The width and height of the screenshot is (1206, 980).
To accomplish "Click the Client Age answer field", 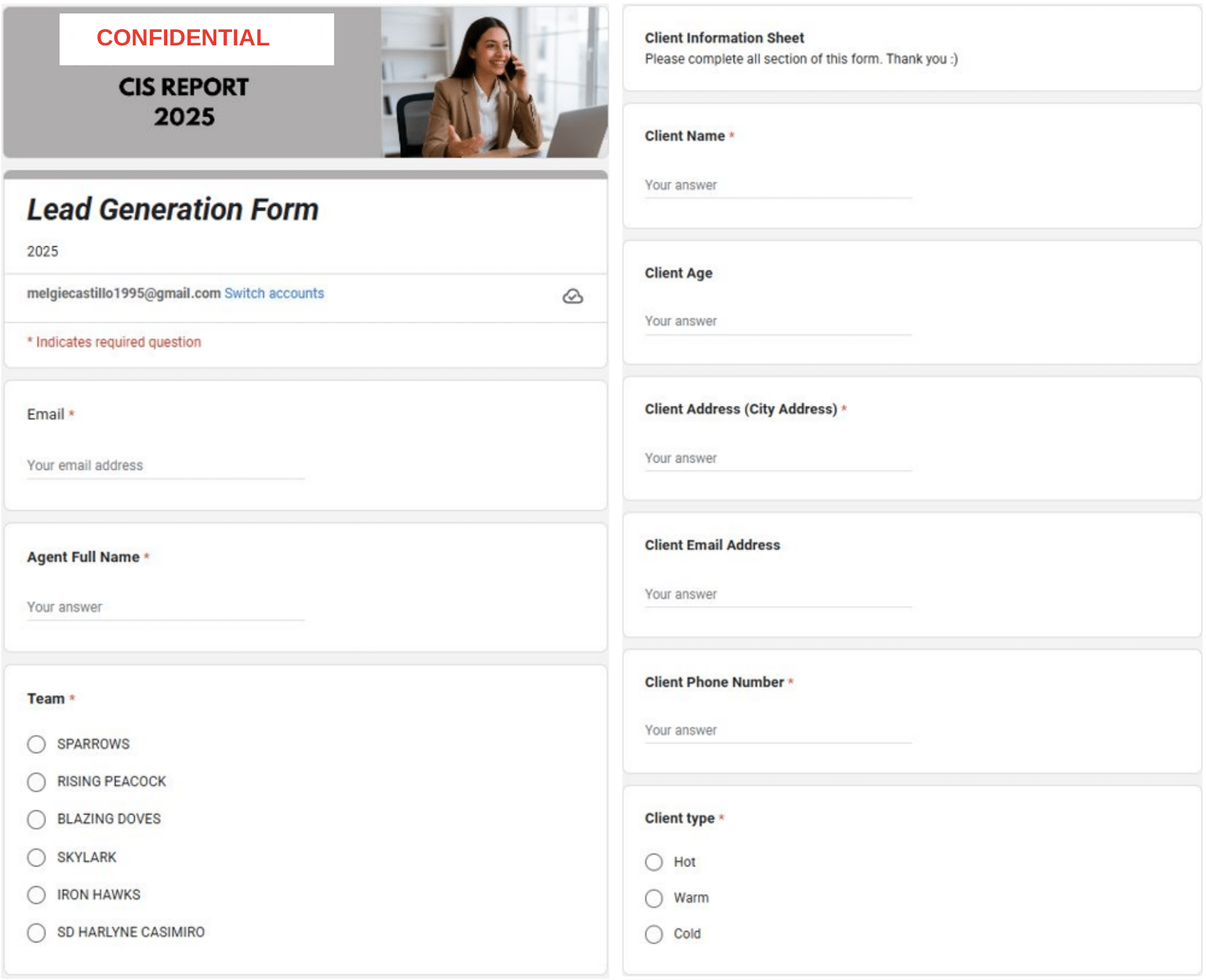I will tap(778, 321).
